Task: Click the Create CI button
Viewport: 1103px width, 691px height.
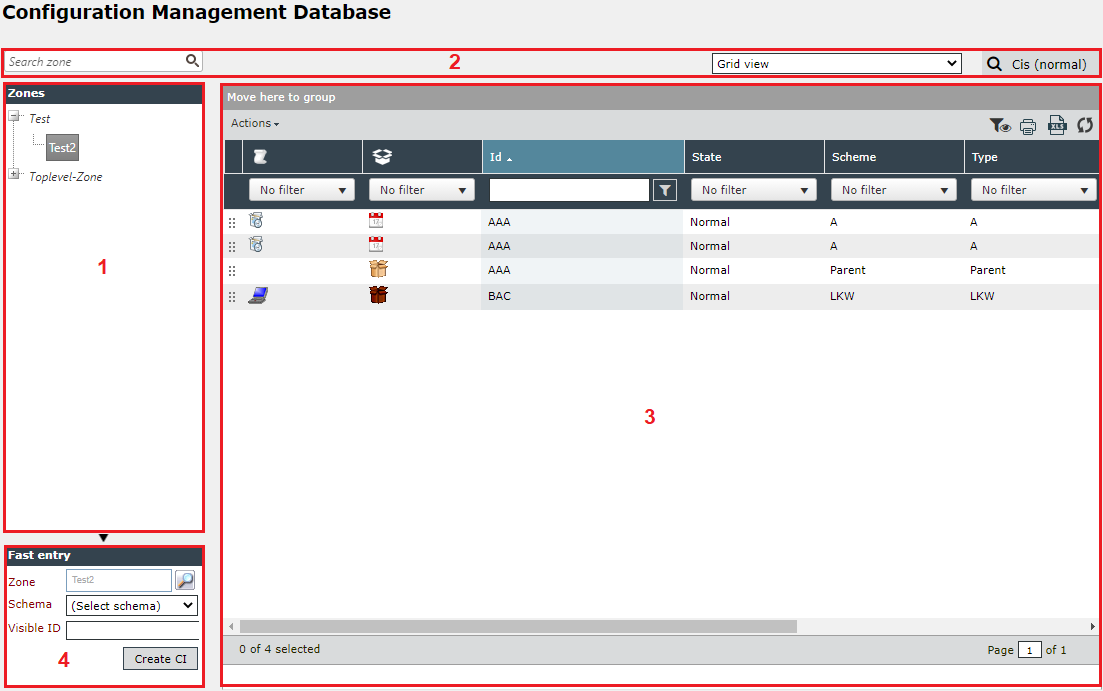Action: coord(160,659)
